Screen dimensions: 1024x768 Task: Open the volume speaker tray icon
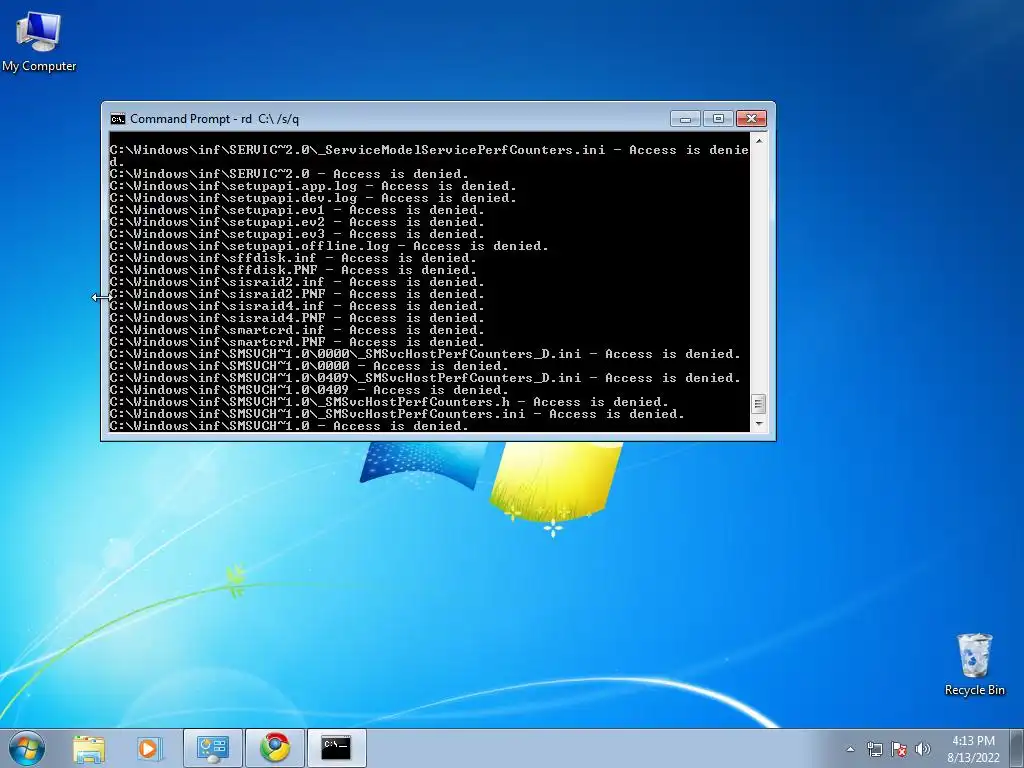tap(923, 749)
